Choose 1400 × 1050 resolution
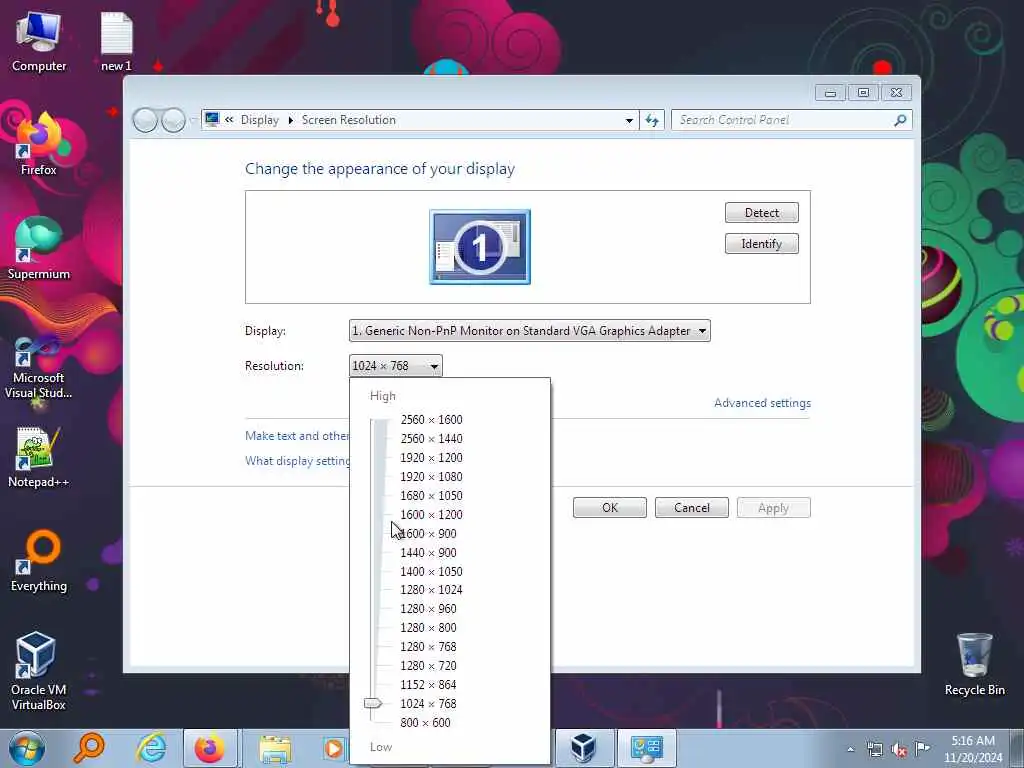This screenshot has height=768, width=1024. pos(431,571)
